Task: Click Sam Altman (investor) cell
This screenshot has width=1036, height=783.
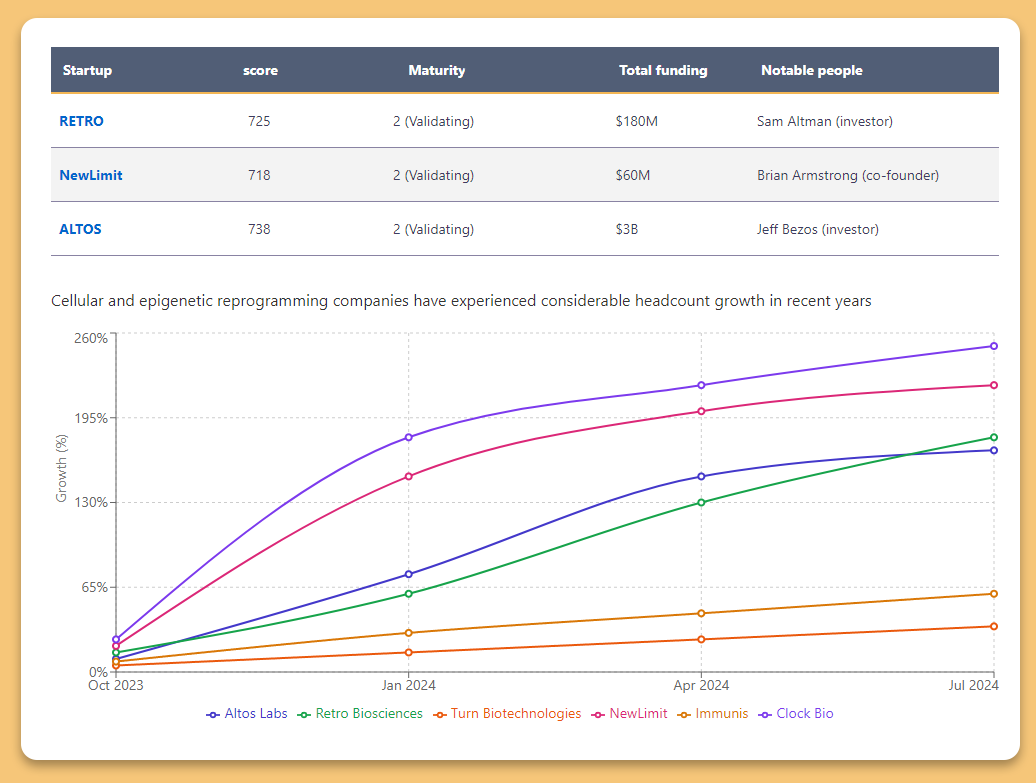Action: coord(825,121)
